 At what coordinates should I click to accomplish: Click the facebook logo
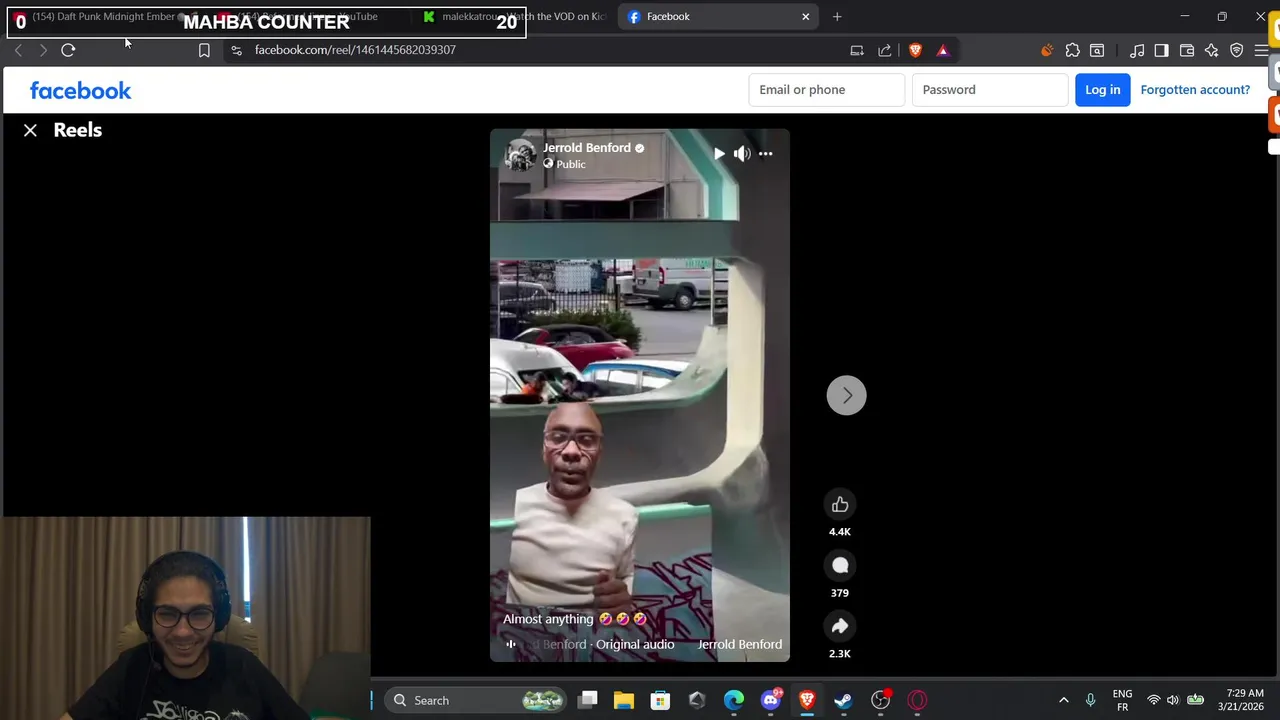coord(80,90)
